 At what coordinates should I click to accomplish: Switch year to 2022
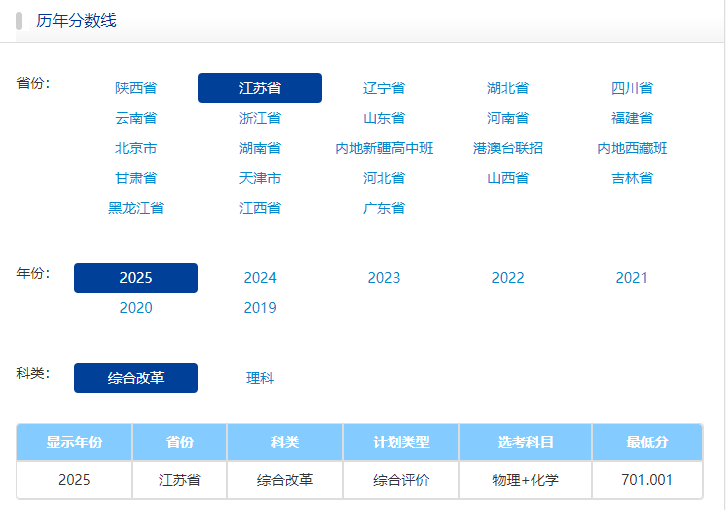508,278
